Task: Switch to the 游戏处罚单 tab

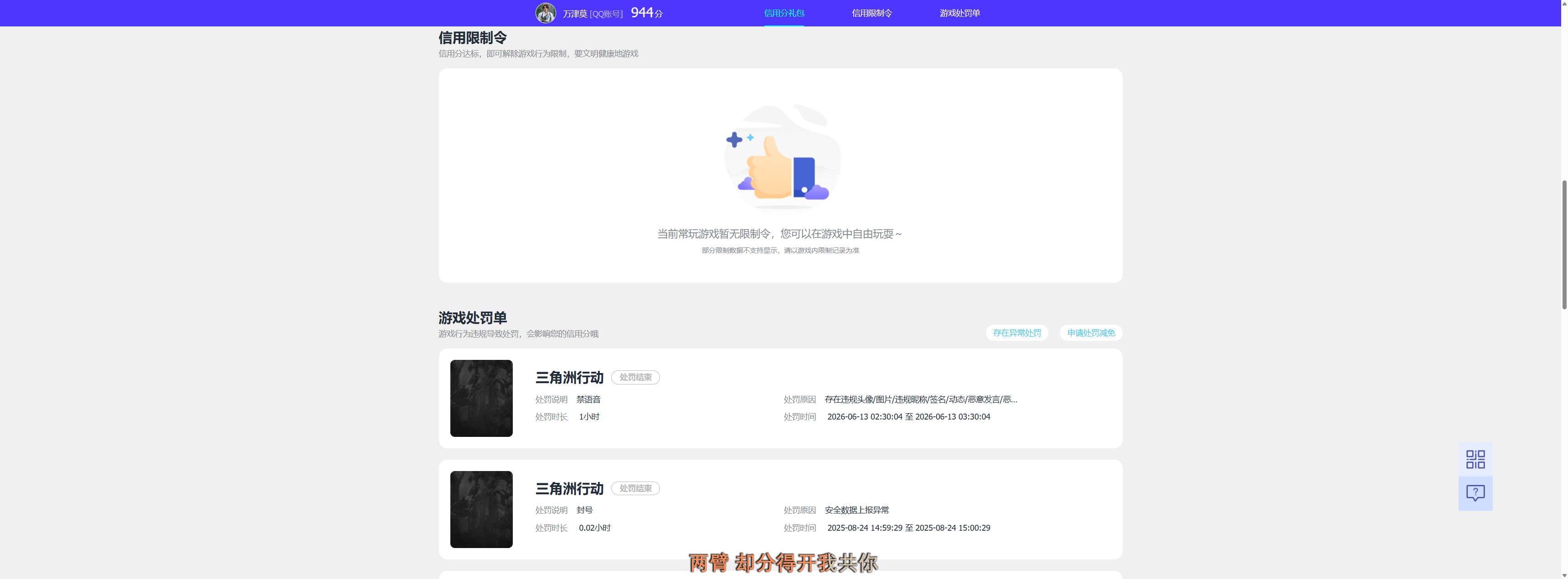Action: [x=959, y=13]
